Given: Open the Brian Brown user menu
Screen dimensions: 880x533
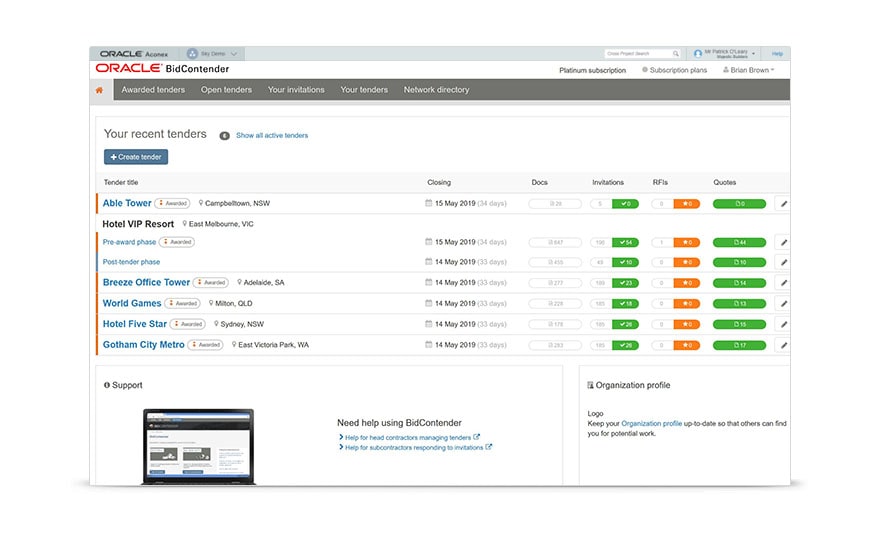Looking at the screenshot, I should tap(749, 70).
